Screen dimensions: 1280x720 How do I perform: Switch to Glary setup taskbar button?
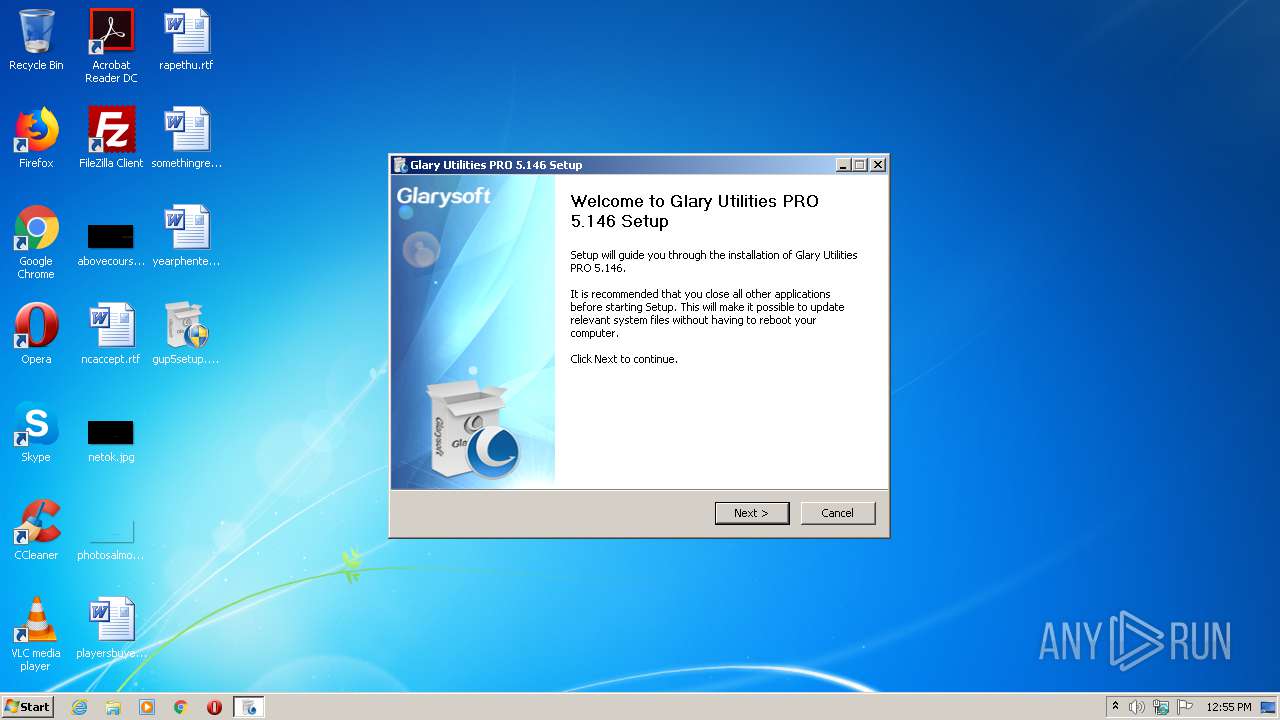249,707
